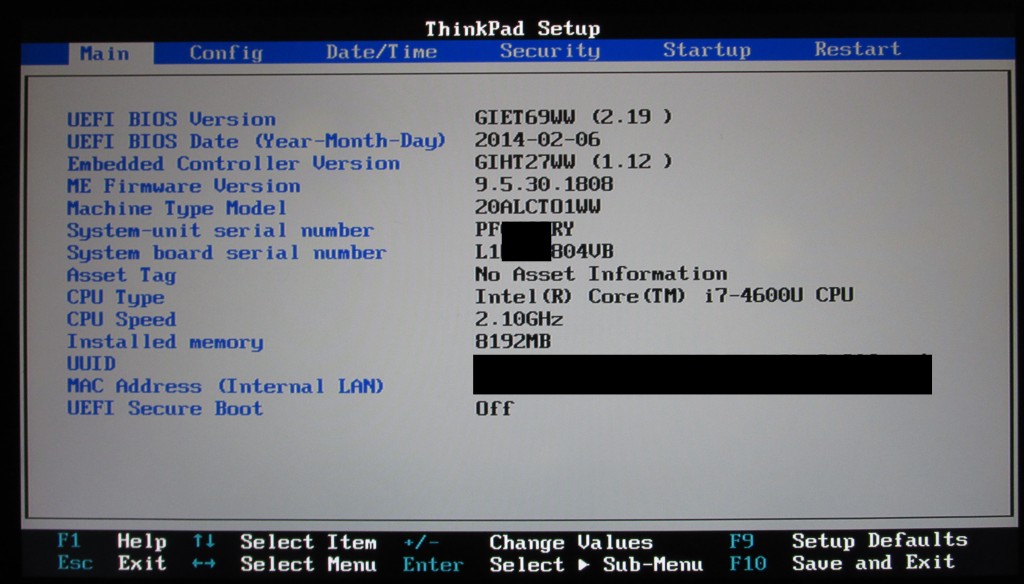Click model value 20ALCTO1WW
Screen dimensions: 1024x584
[537, 207]
